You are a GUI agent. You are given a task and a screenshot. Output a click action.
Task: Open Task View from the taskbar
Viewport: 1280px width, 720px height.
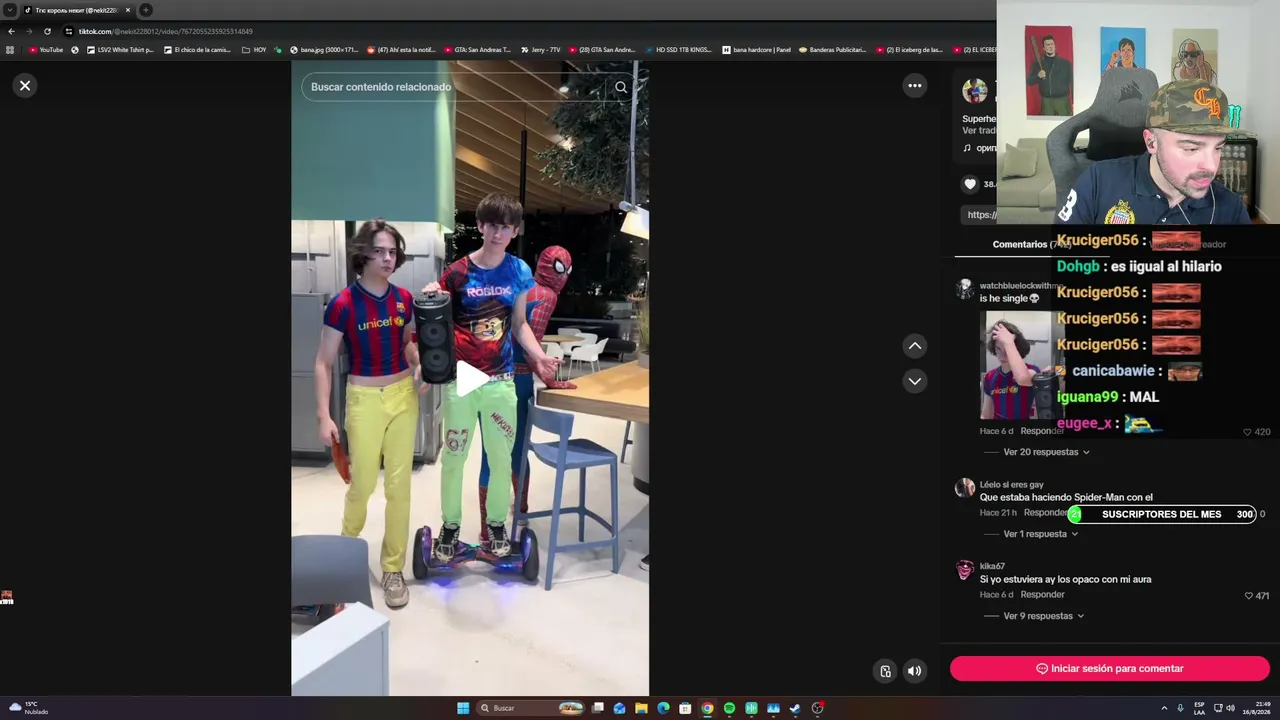click(x=597, y=708)
